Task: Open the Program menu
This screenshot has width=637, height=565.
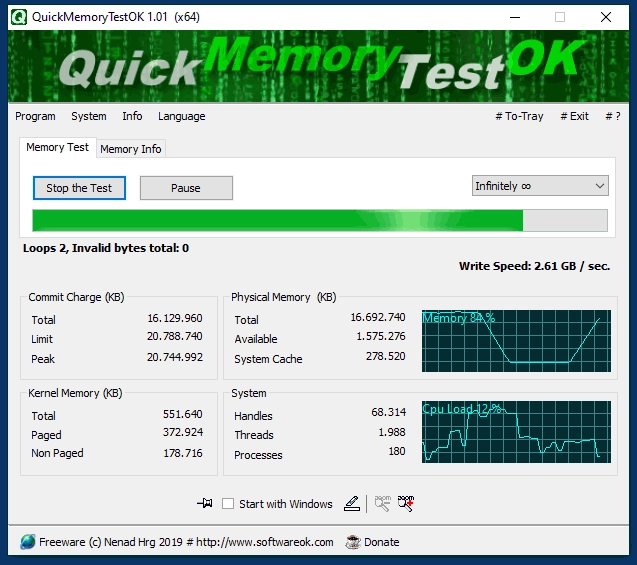Action: click(35, 116)
